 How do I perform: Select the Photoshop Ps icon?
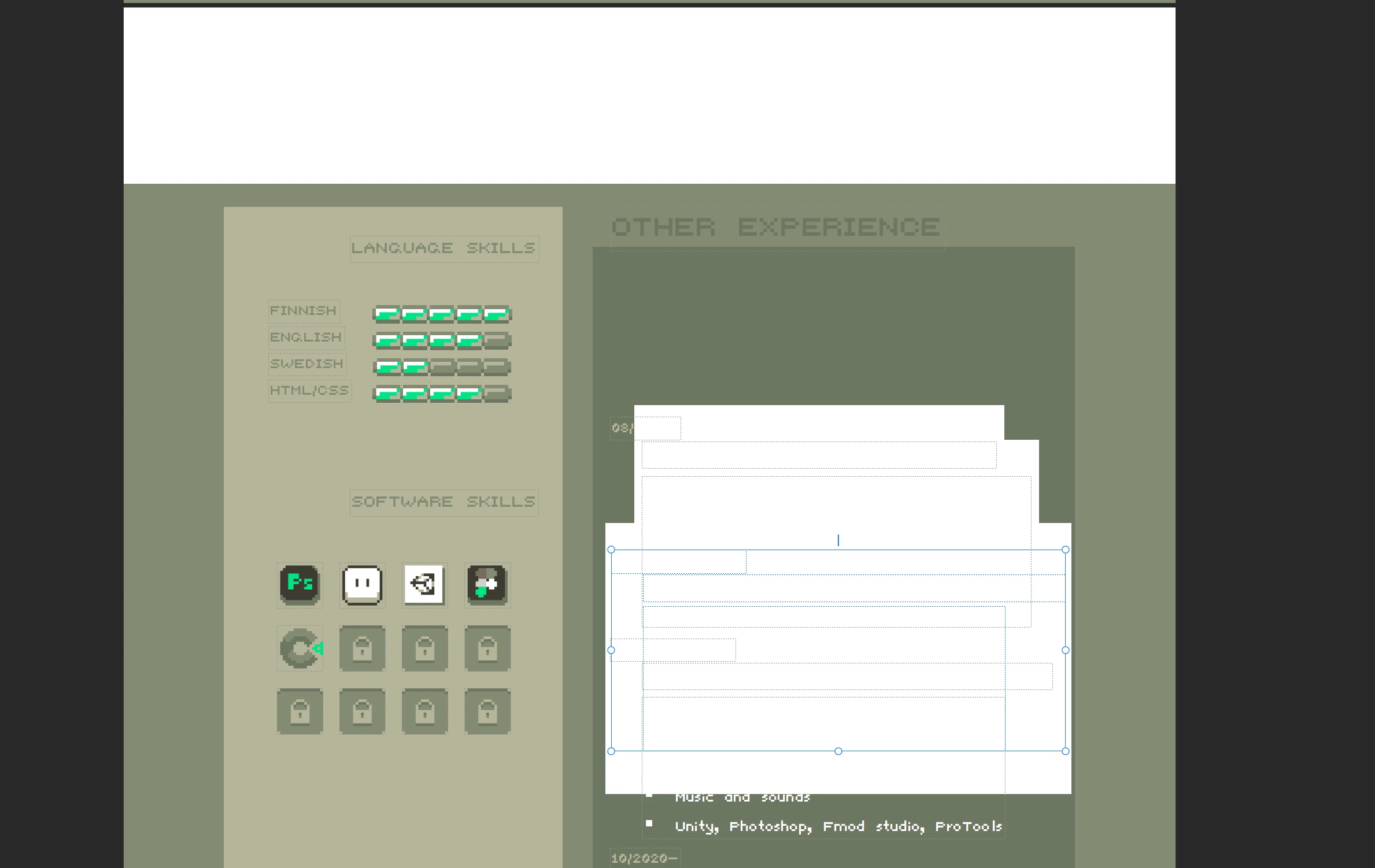click(300, 584)
